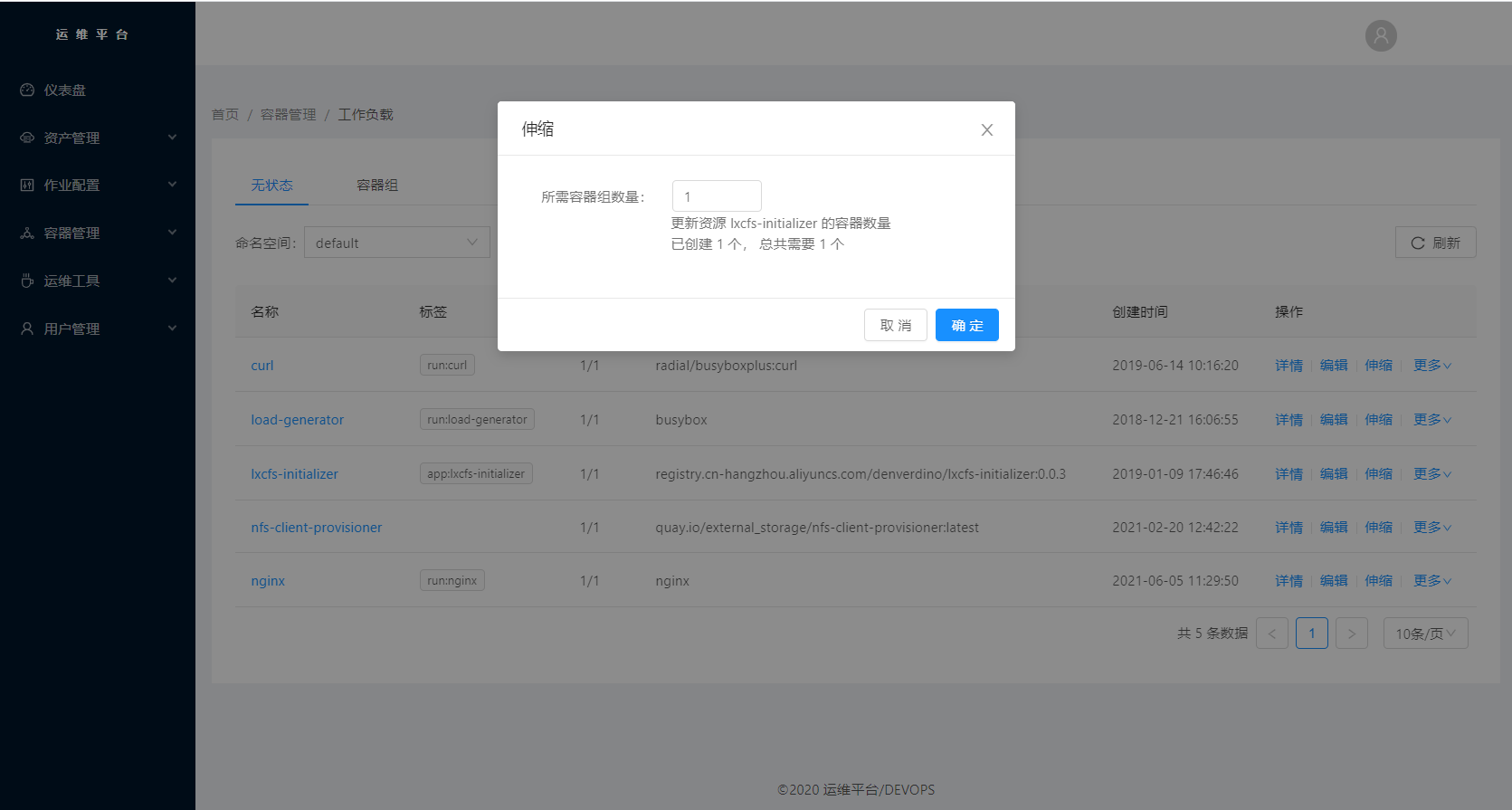The width and height of the screenshot is (1512, 810).
Task: Go to the next page arrow
Action: tap(1352, 634)
